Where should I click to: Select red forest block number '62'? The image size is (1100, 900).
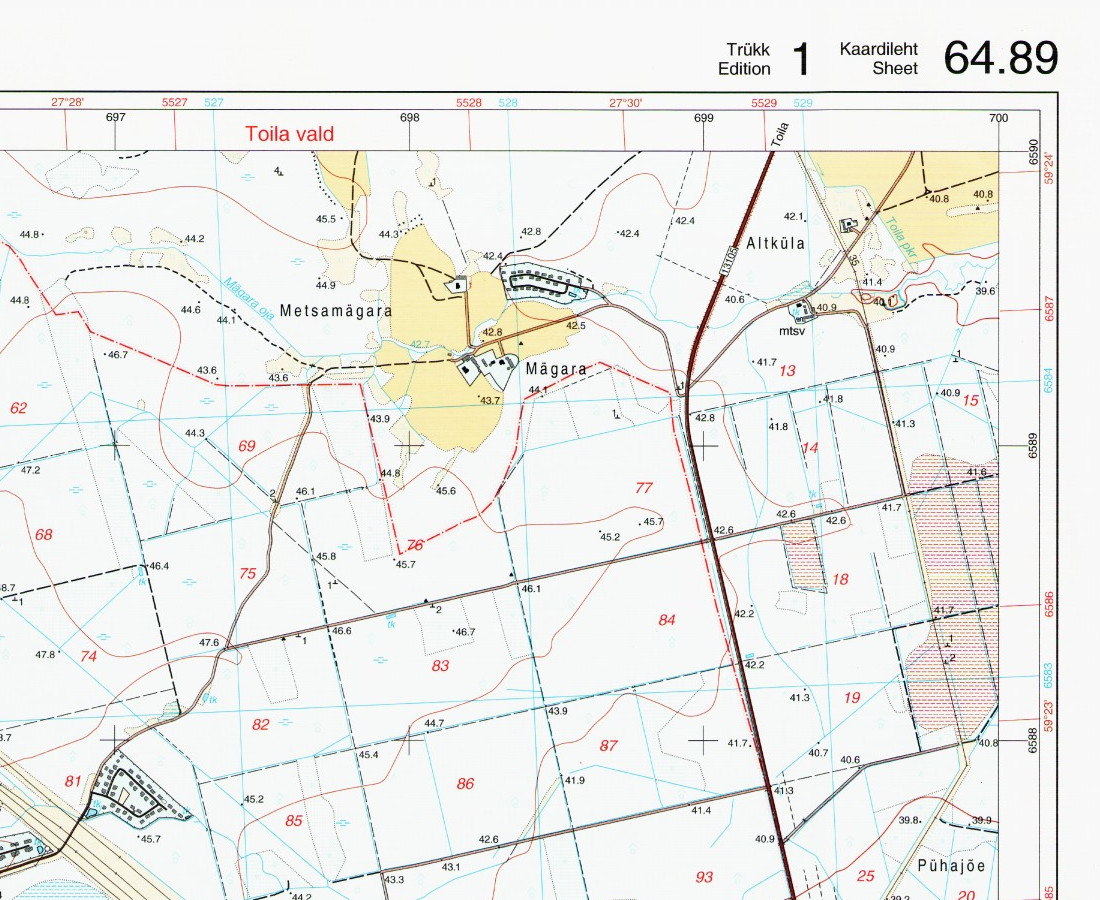19,408
